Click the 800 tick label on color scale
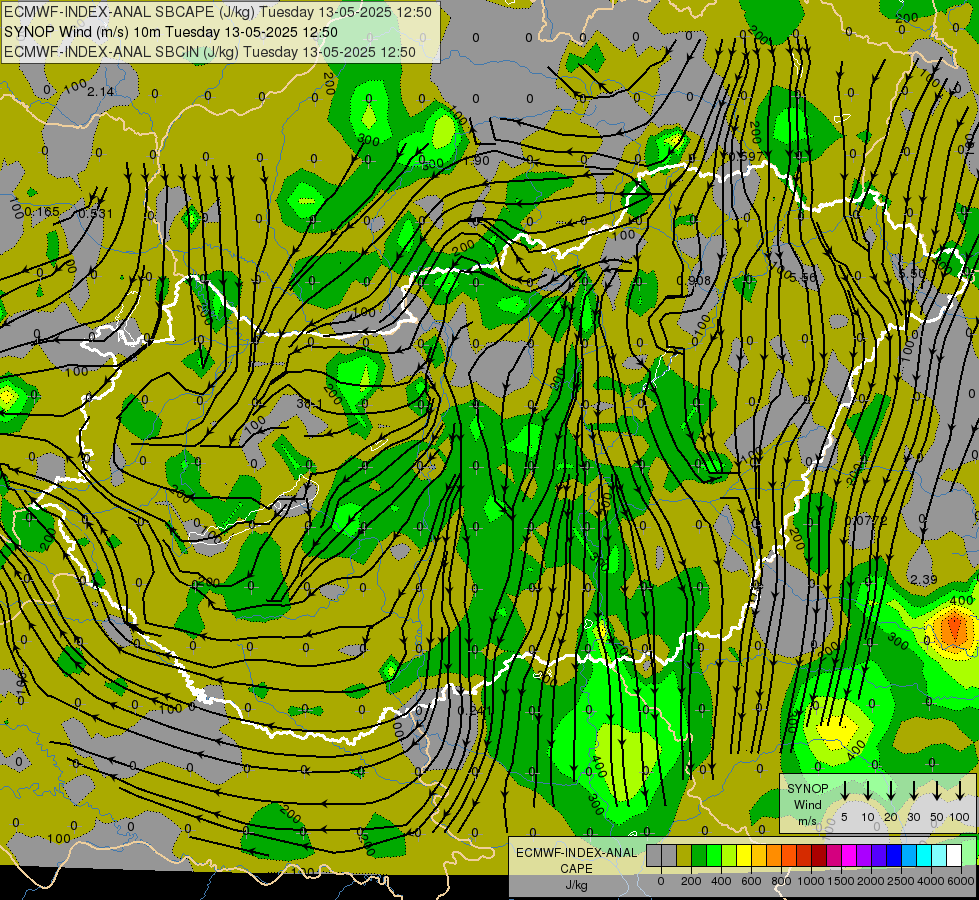The width and height of the screenshot is (979, 900). (x=781, y=881)
